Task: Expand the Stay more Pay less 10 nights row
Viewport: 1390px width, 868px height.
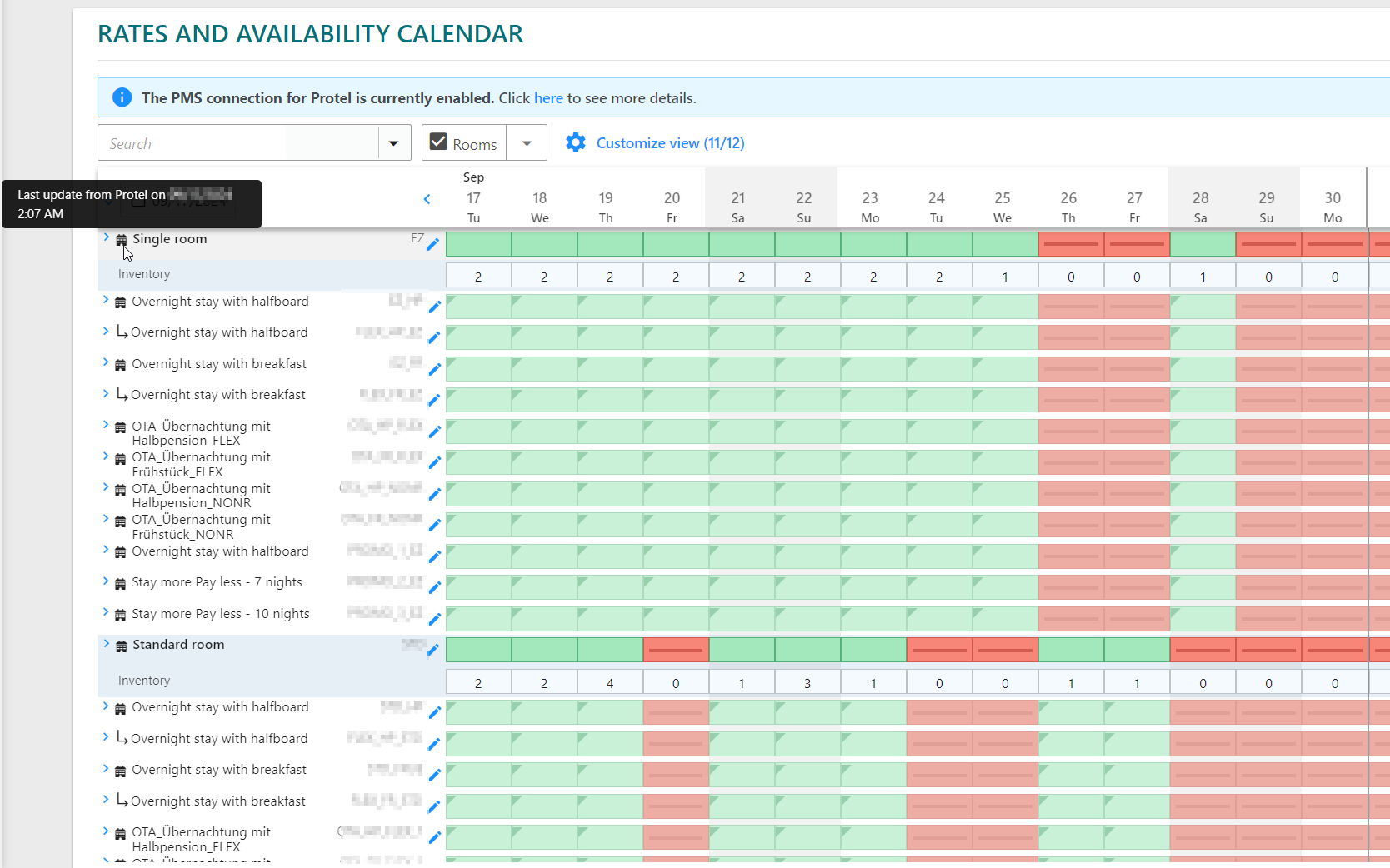Action: click(x=106, y=612)
